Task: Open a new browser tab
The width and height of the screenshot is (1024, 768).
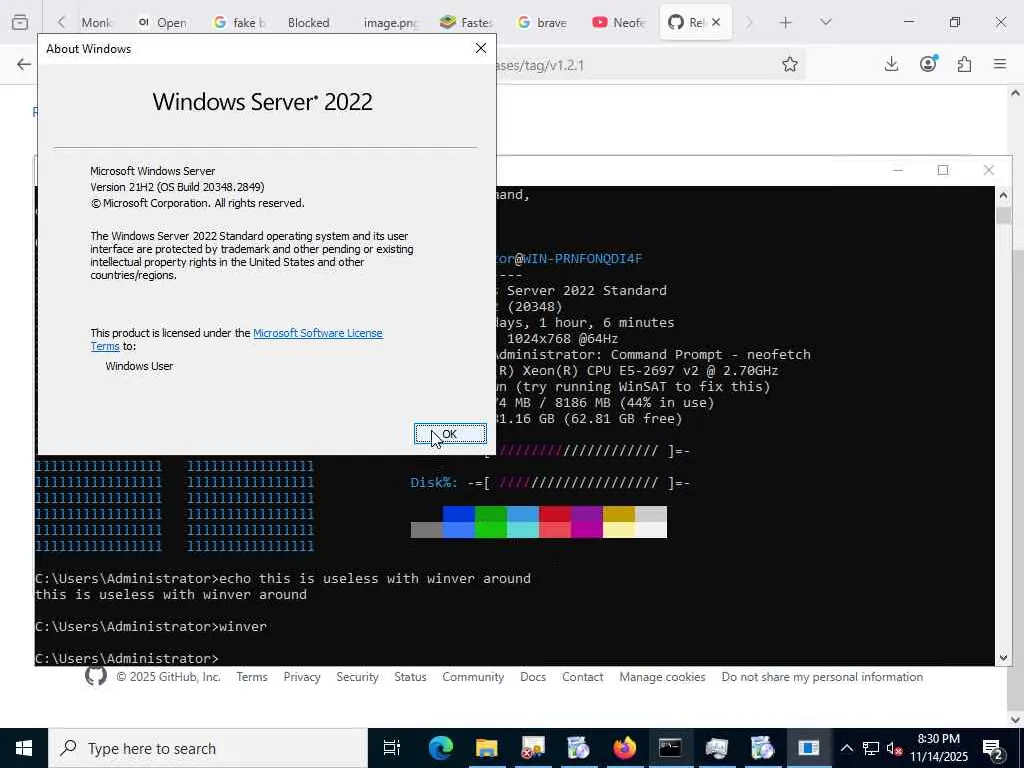Action: point(786,23)
